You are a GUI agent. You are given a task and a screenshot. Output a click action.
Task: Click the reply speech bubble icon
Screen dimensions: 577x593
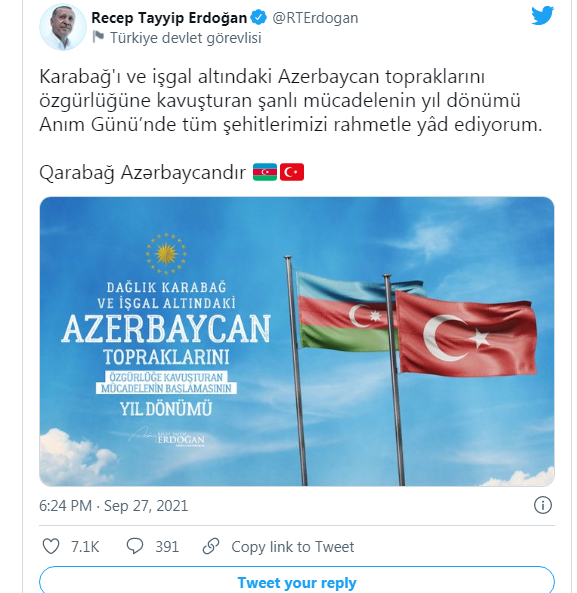135,546
